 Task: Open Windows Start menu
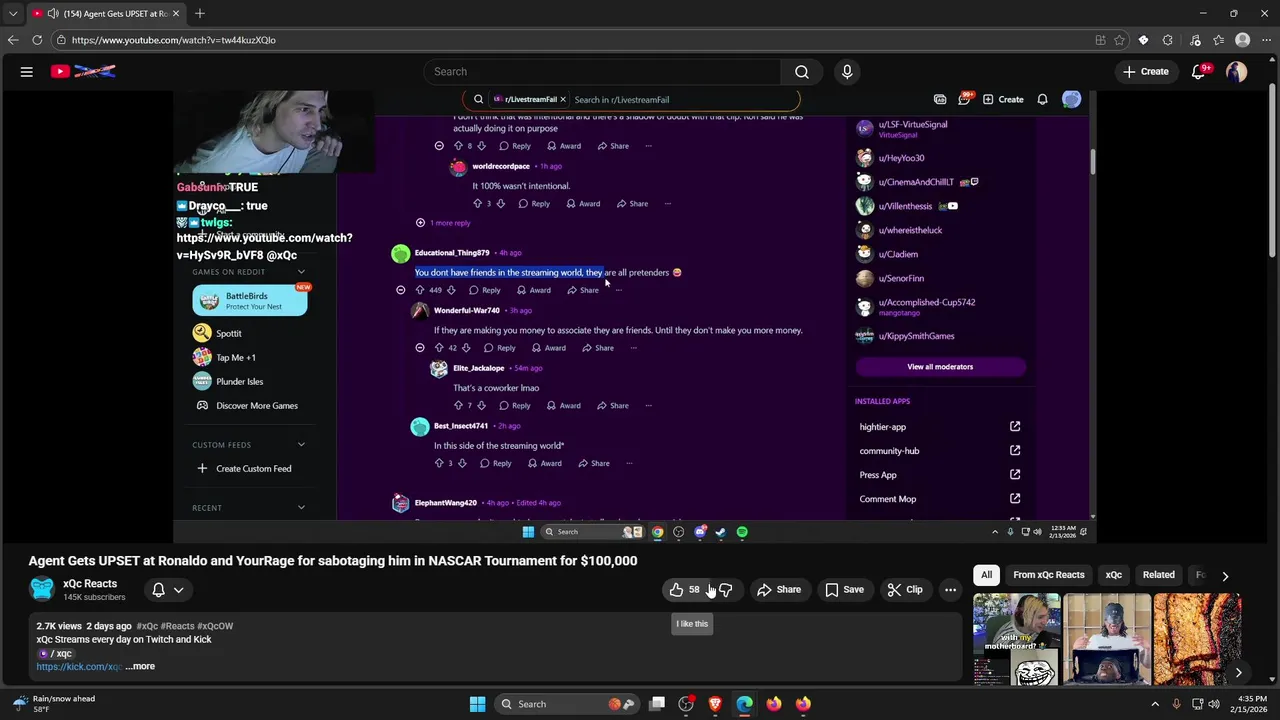(x=477, y=704)
